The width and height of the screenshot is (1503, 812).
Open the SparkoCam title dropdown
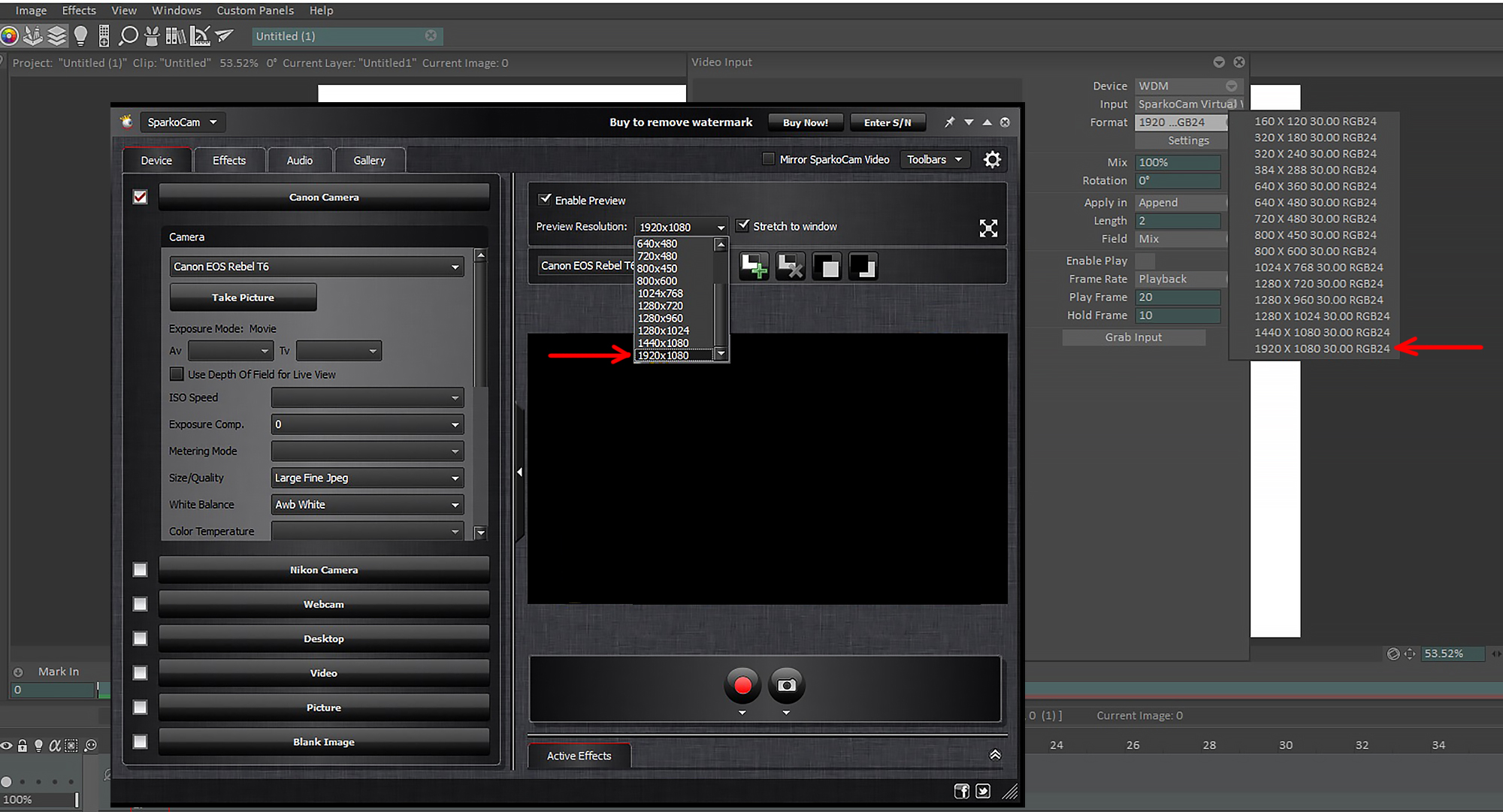tap(182, 122)
